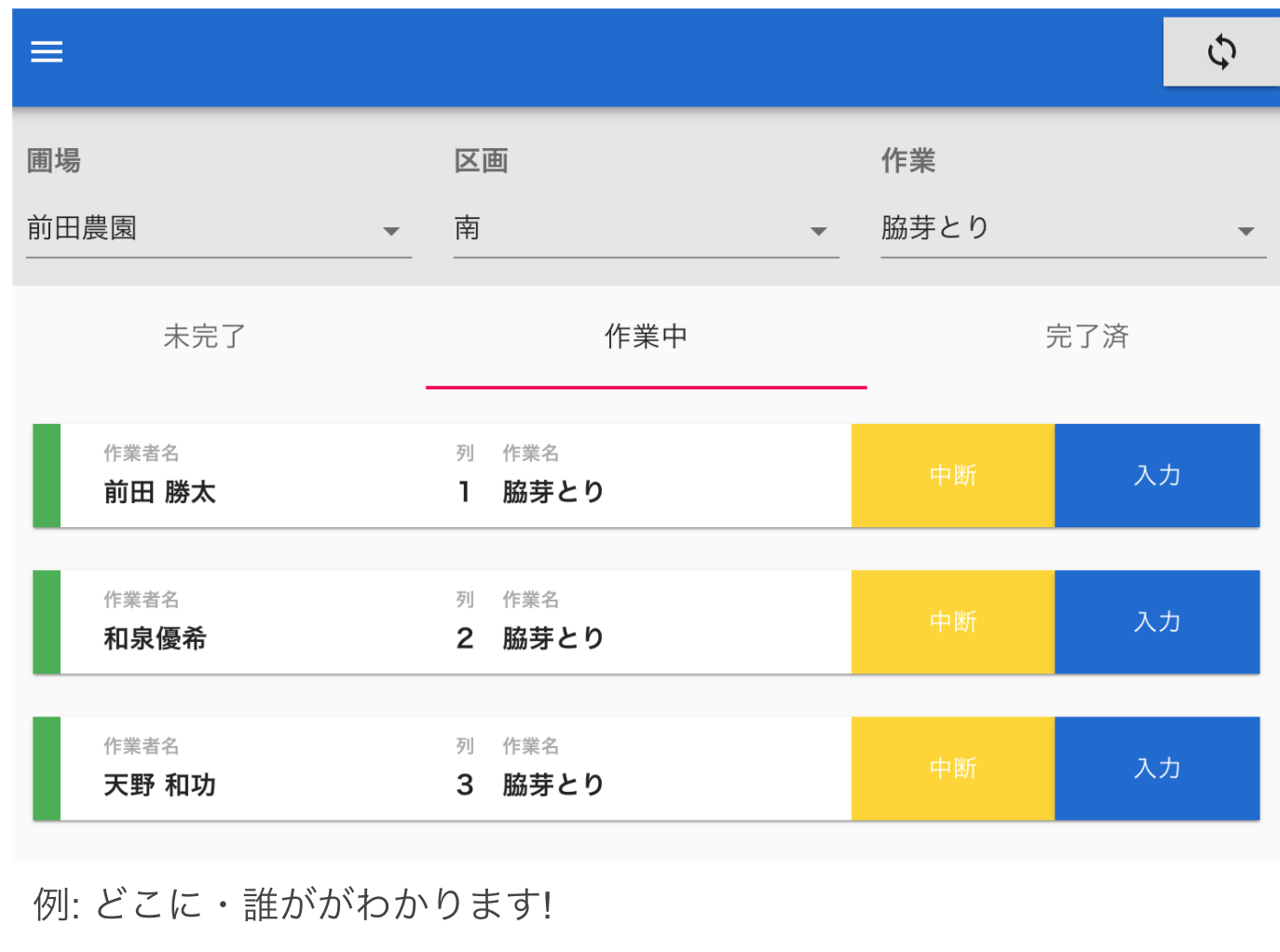The image size is (1280, 952).
Task: Select the 作業中 tab
Action: click(646, 337)
